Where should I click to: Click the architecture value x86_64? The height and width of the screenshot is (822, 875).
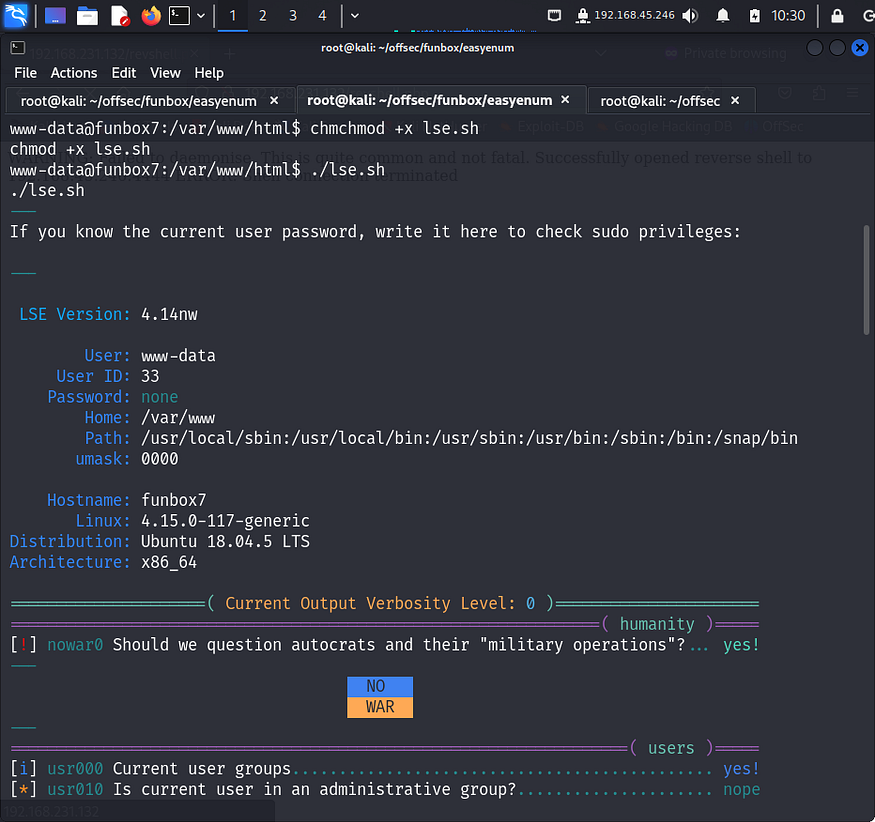pos(169,563)
